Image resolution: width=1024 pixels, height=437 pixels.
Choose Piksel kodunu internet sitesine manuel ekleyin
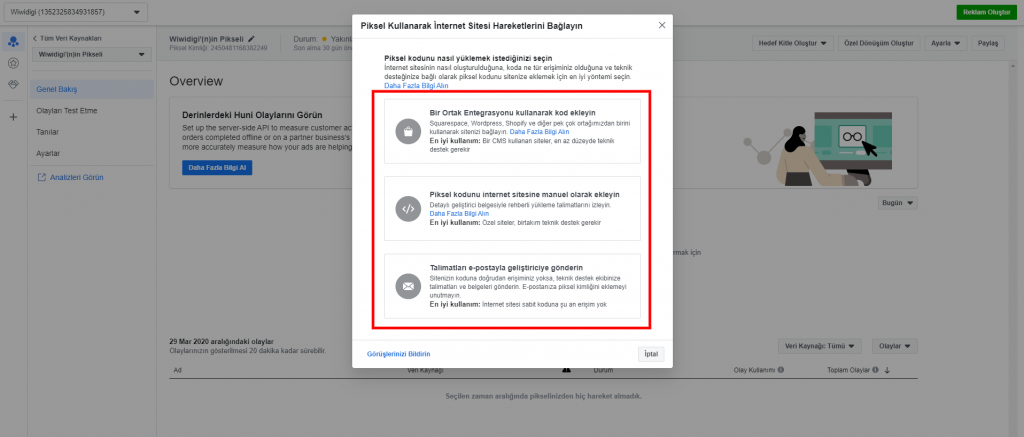click(x=512, y=209)
